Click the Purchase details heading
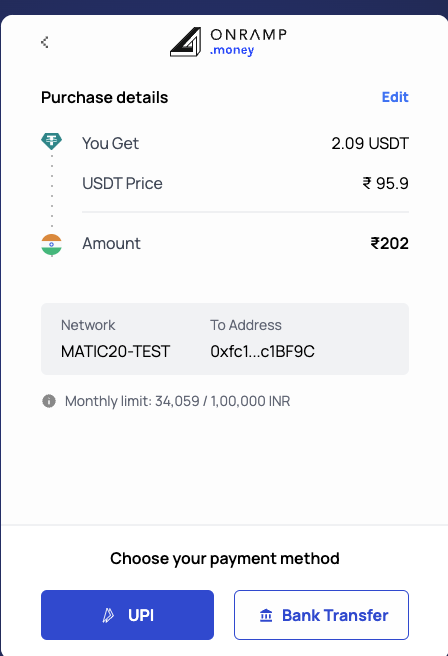Screen dimensions: 448x656 click(x=105, y=97)
